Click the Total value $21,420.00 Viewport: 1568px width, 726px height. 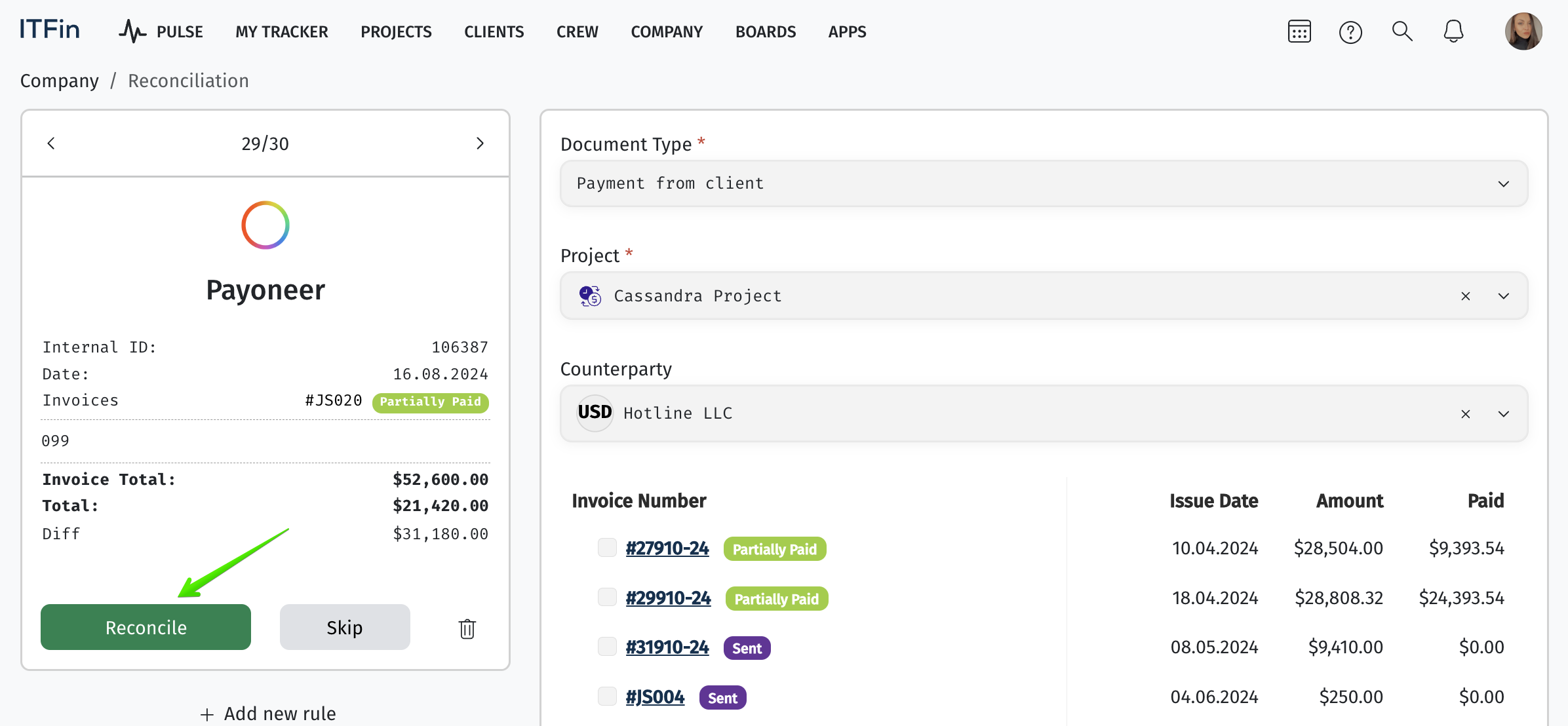click(441, 506)
